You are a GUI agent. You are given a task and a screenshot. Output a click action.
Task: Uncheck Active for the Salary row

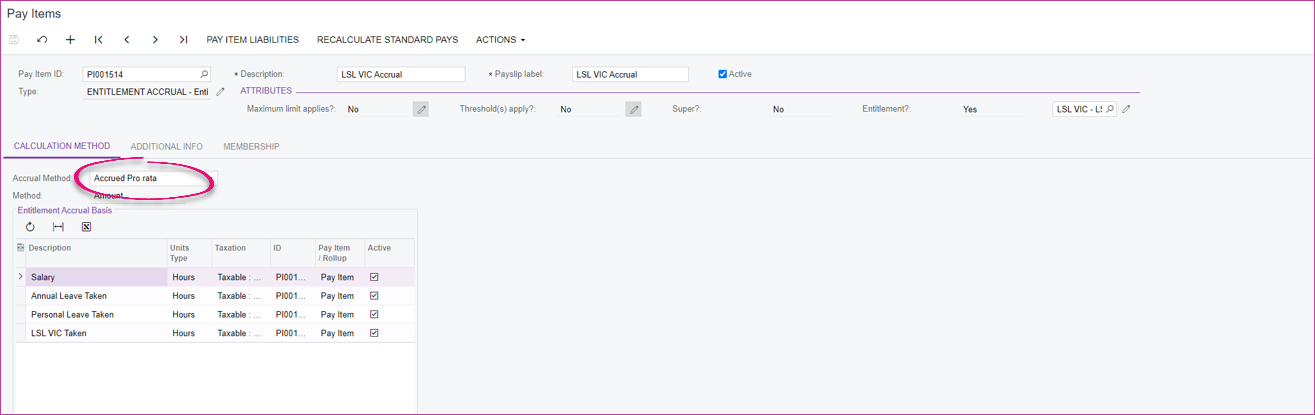pos(374,277)
